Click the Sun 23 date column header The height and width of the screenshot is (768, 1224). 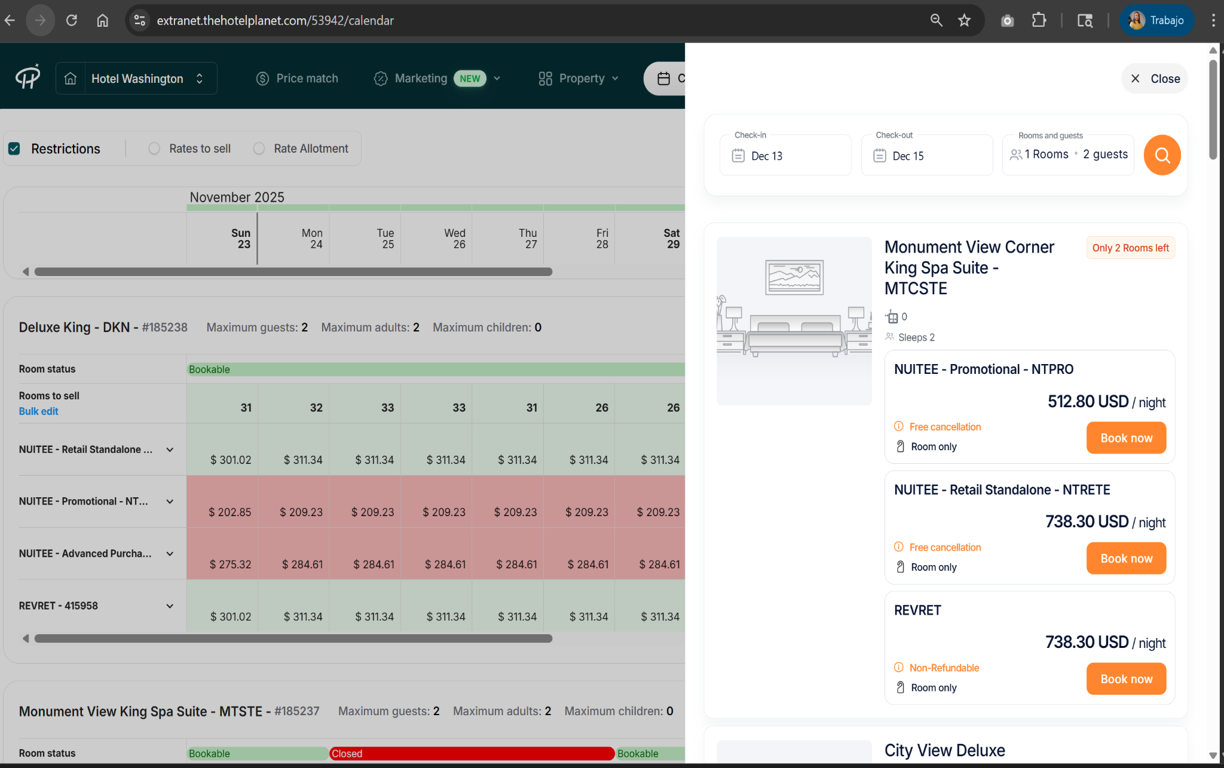222,238
